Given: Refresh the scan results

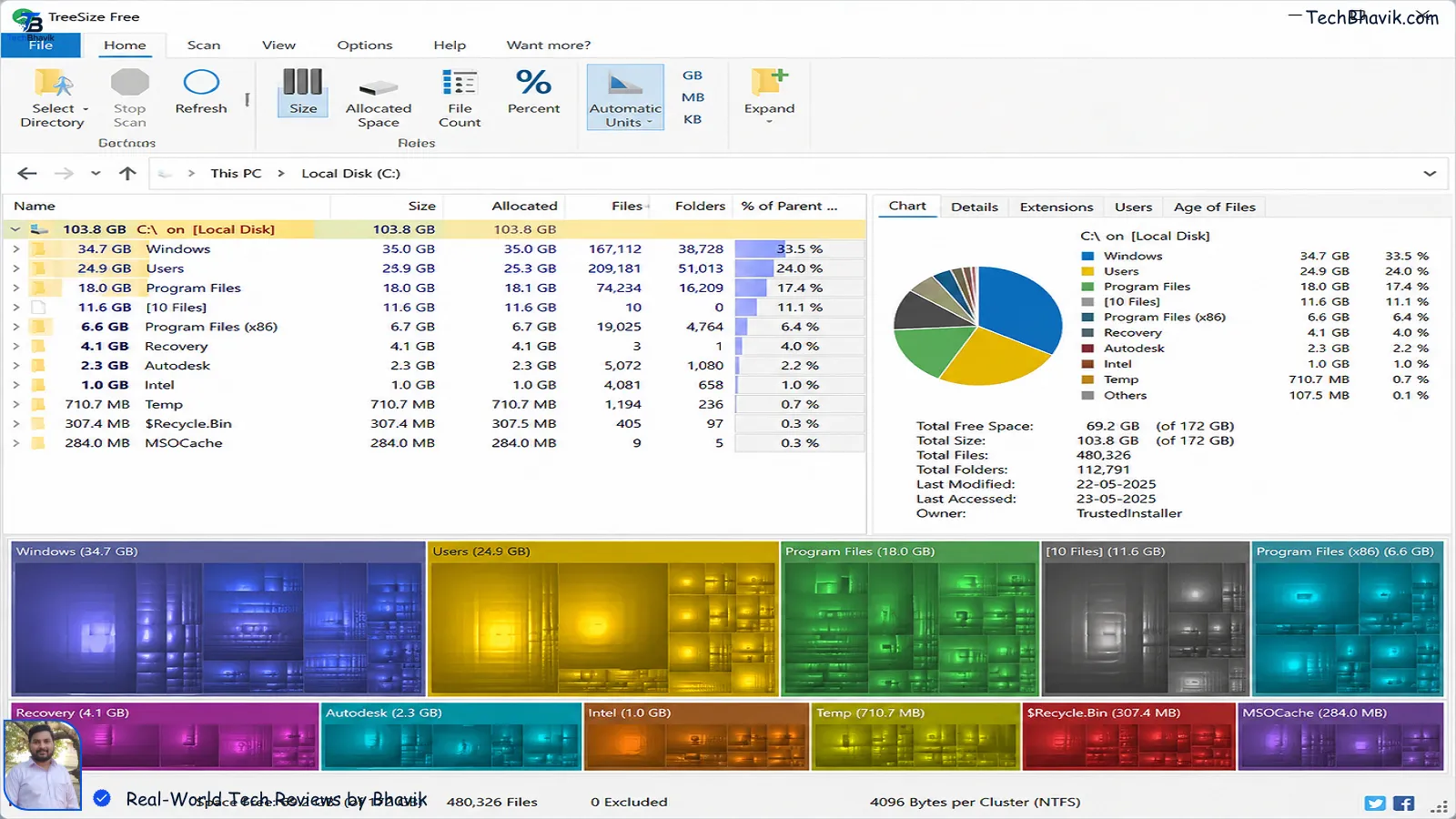Looking at the screenshot, I should pos(201,92).
